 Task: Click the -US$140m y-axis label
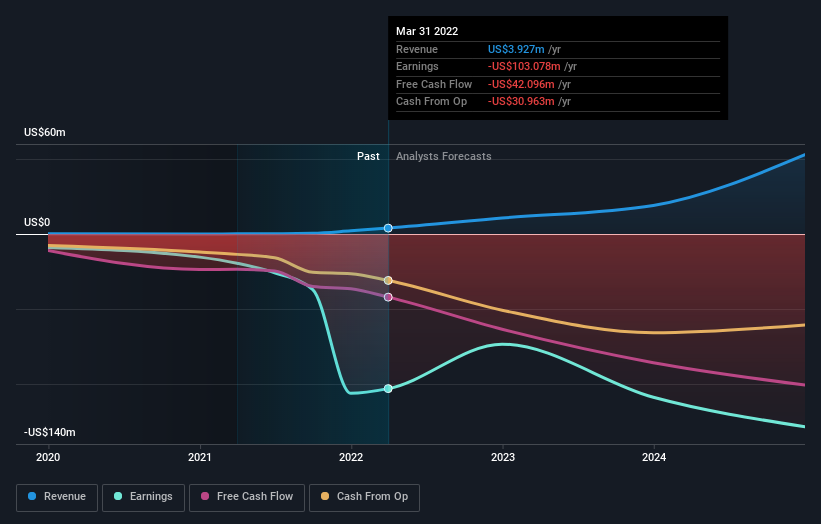[x=50, y=432]
